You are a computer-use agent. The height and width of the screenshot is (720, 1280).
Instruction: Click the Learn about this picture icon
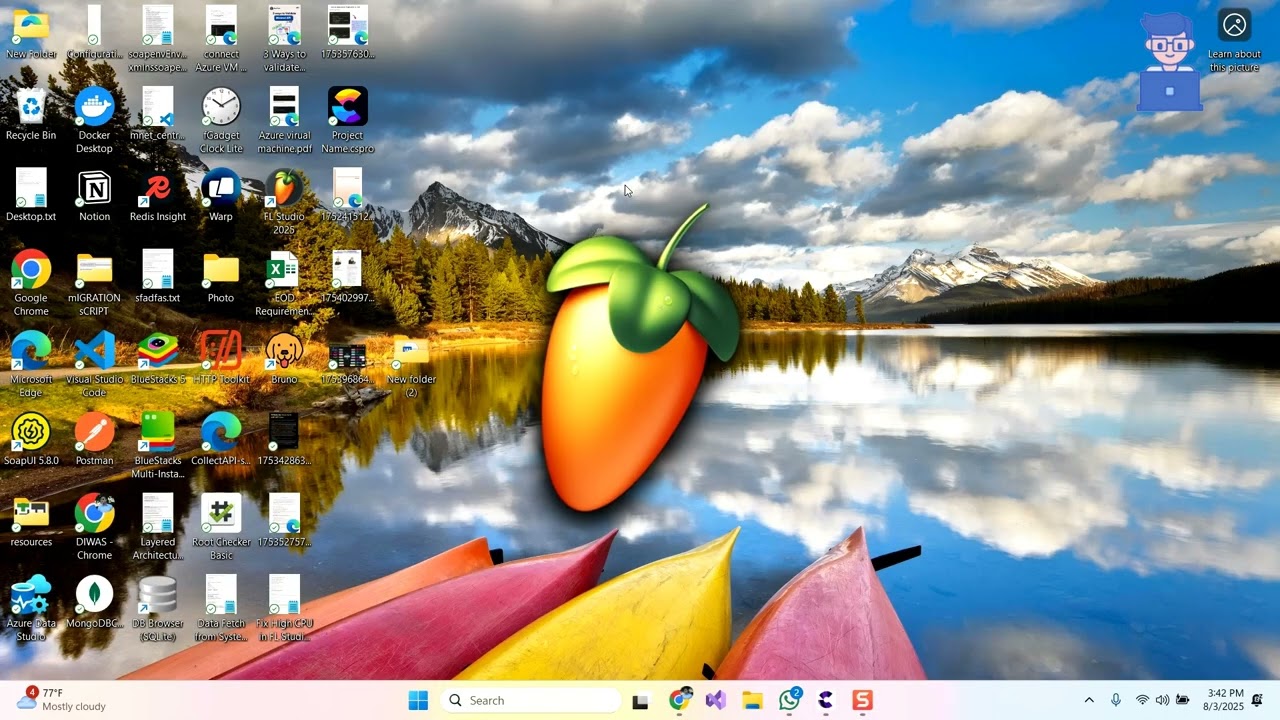pos(1234,25)
